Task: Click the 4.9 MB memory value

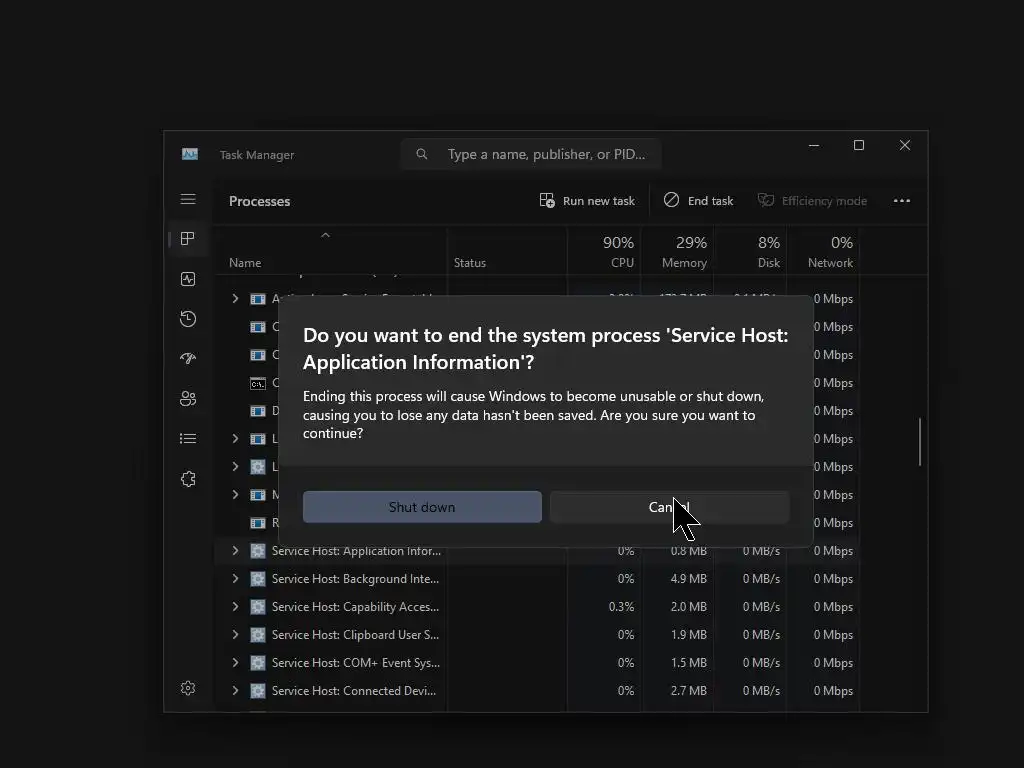Action: point(688,579)
